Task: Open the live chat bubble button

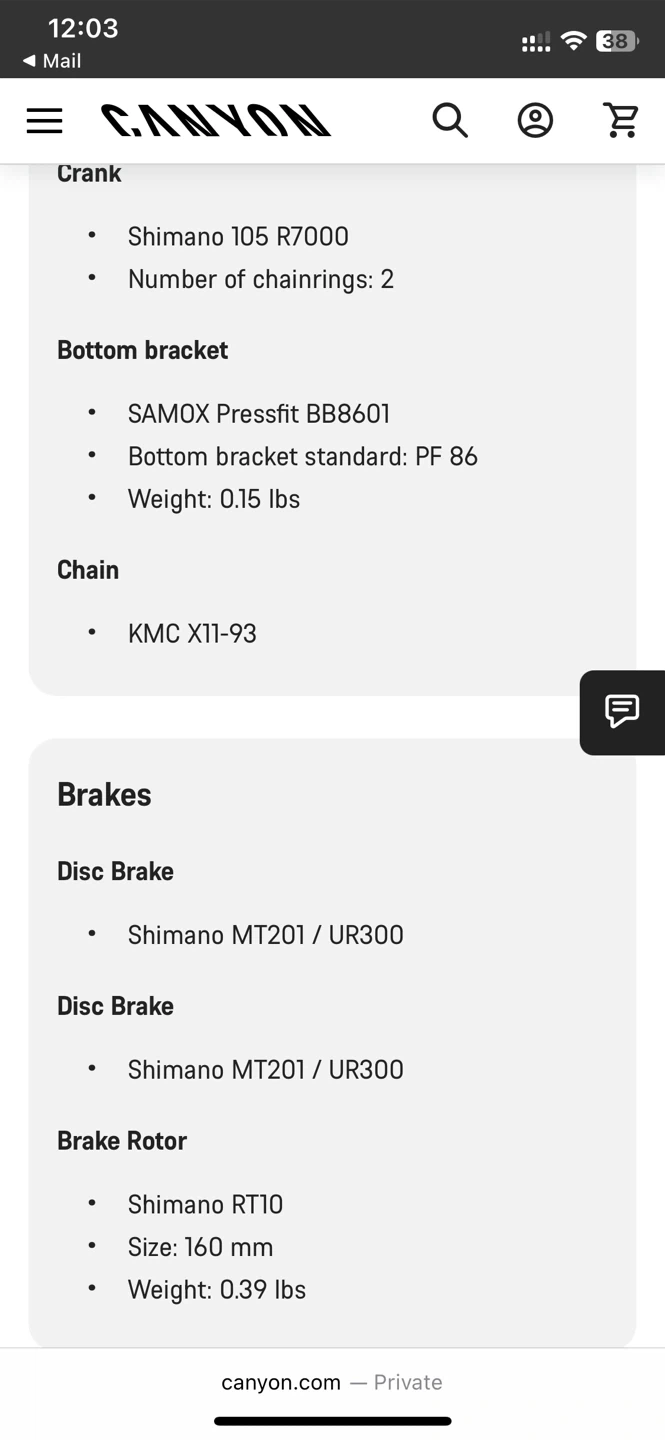Action: pos(622,712)
